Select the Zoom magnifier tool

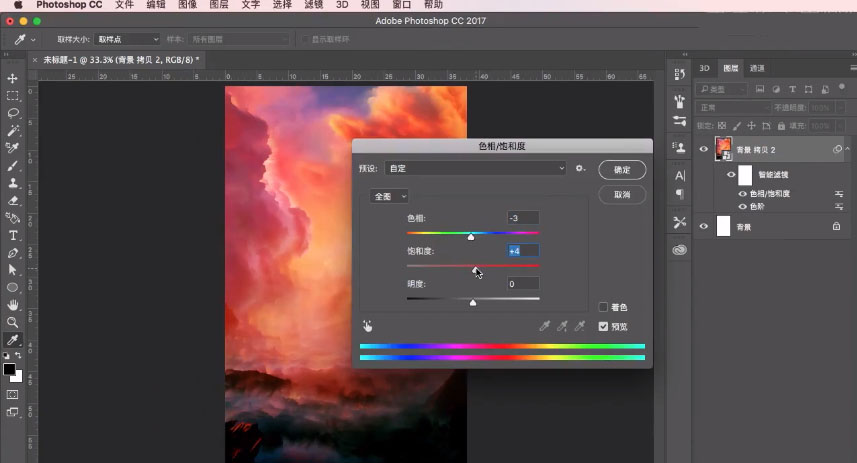click(x=13, y=323)
